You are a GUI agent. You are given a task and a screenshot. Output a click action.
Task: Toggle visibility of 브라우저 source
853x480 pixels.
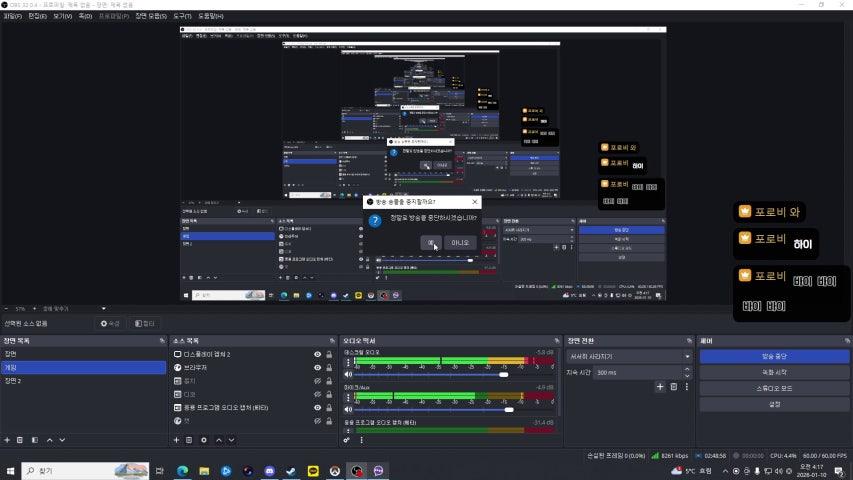(x=317, y=367)
